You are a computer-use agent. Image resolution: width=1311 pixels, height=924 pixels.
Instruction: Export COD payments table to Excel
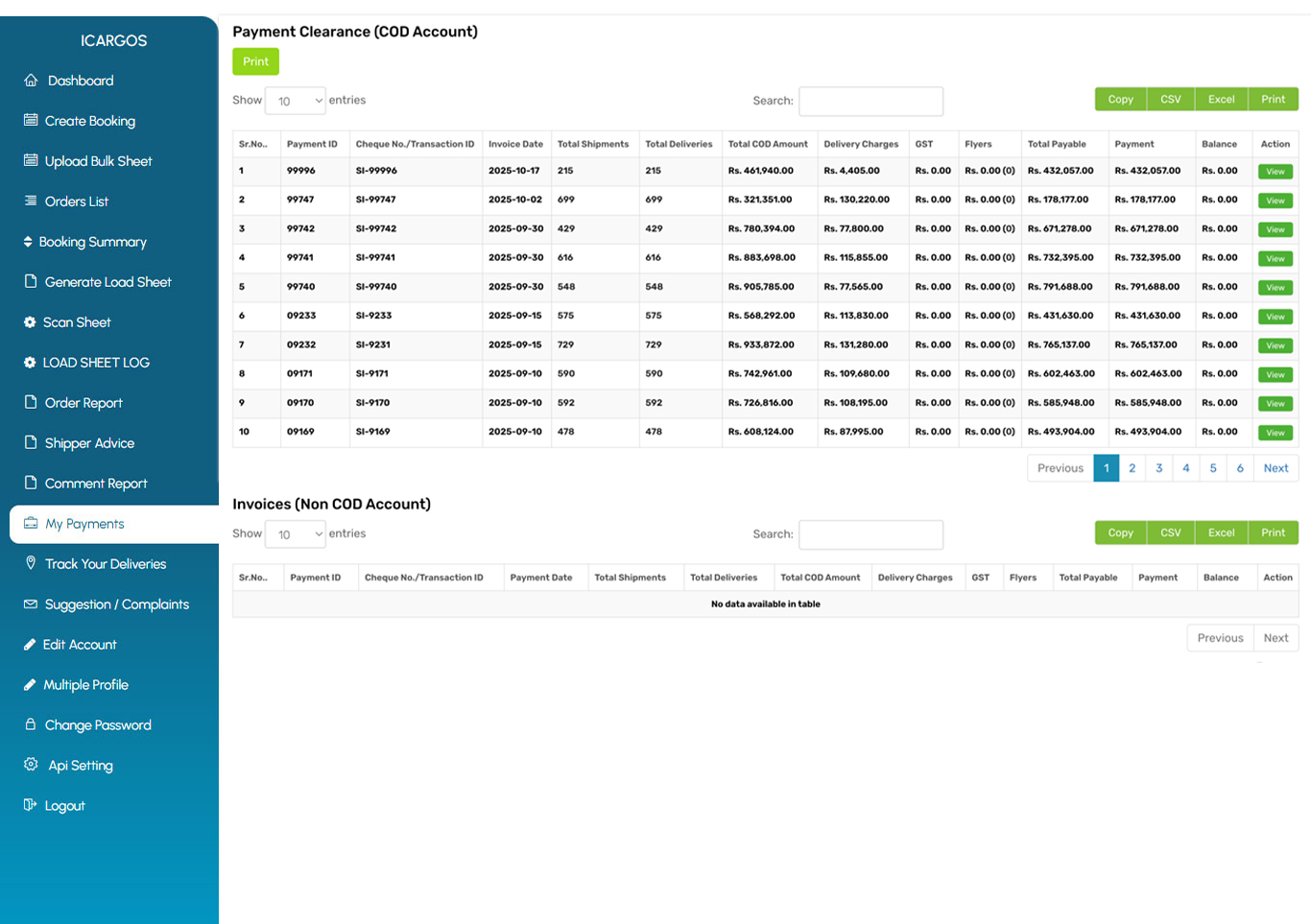point(1221,100)
